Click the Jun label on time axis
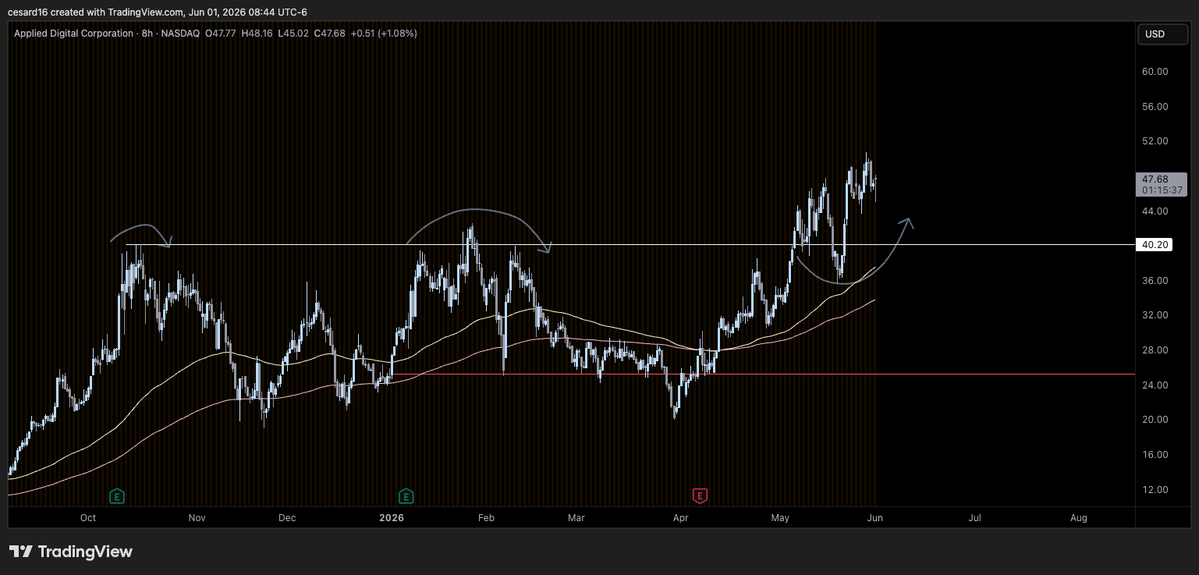This screenshot has height=575, width=1199. [875, 518]
